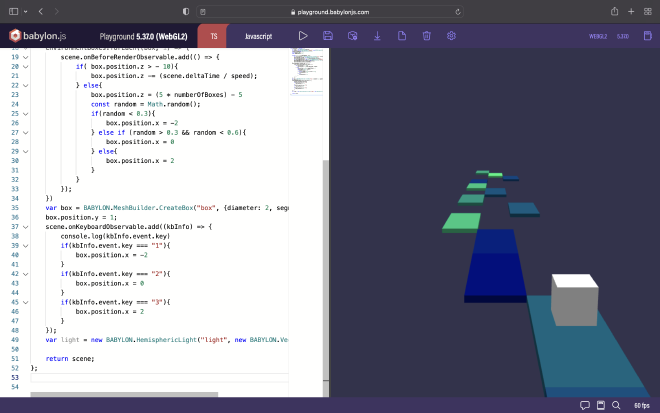Image resolution: width=660 pixels, height=413 pixels.
Task: Clear the editor with the trash icon
Action: tap(427, 35)
